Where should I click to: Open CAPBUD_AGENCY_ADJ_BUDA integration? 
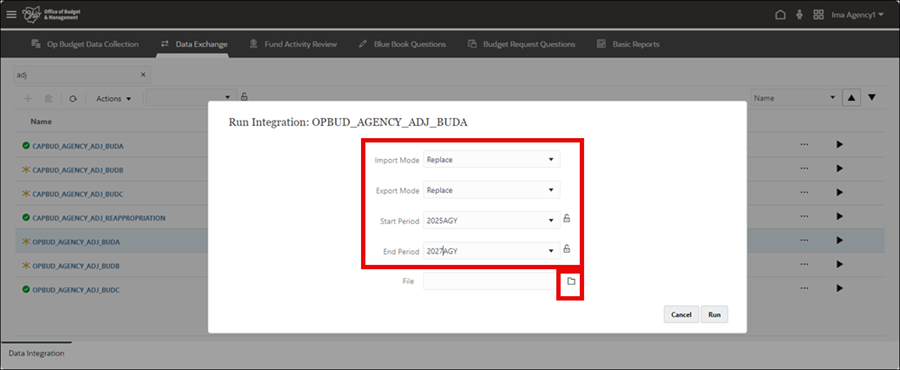(77, 146)
